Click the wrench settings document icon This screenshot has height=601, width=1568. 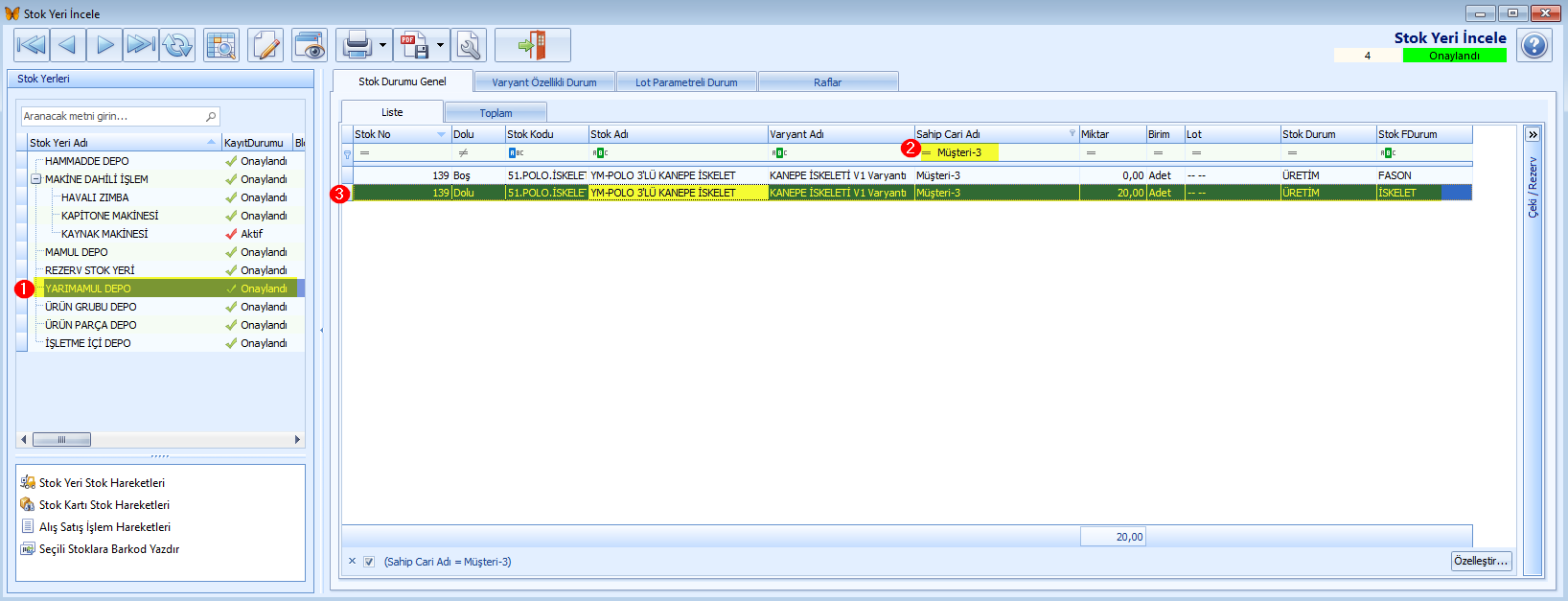pyautogui.click(x=469, y=45)
